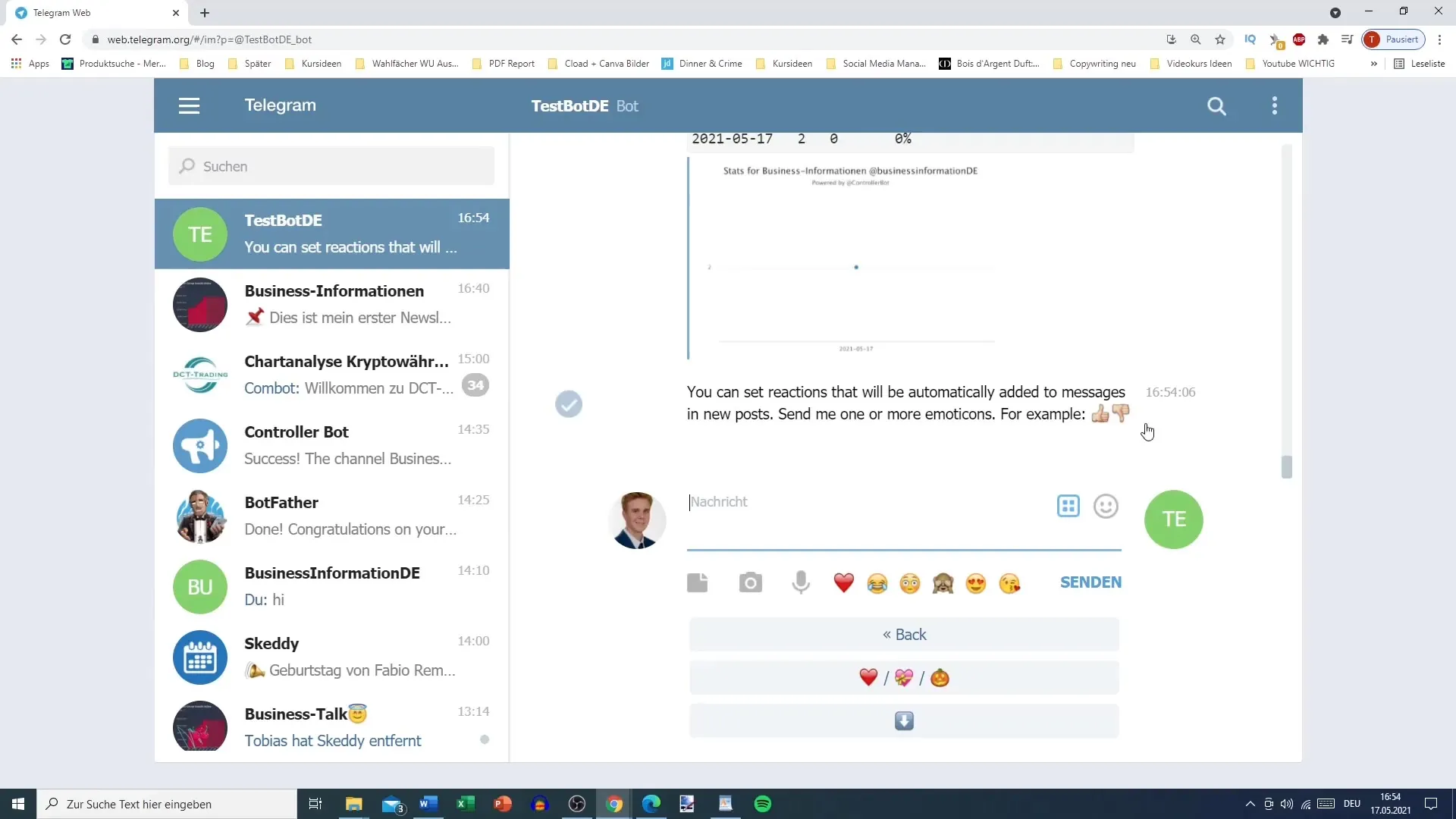Open a new browser tab
1456x819 pixels.
tap(205, 13)
